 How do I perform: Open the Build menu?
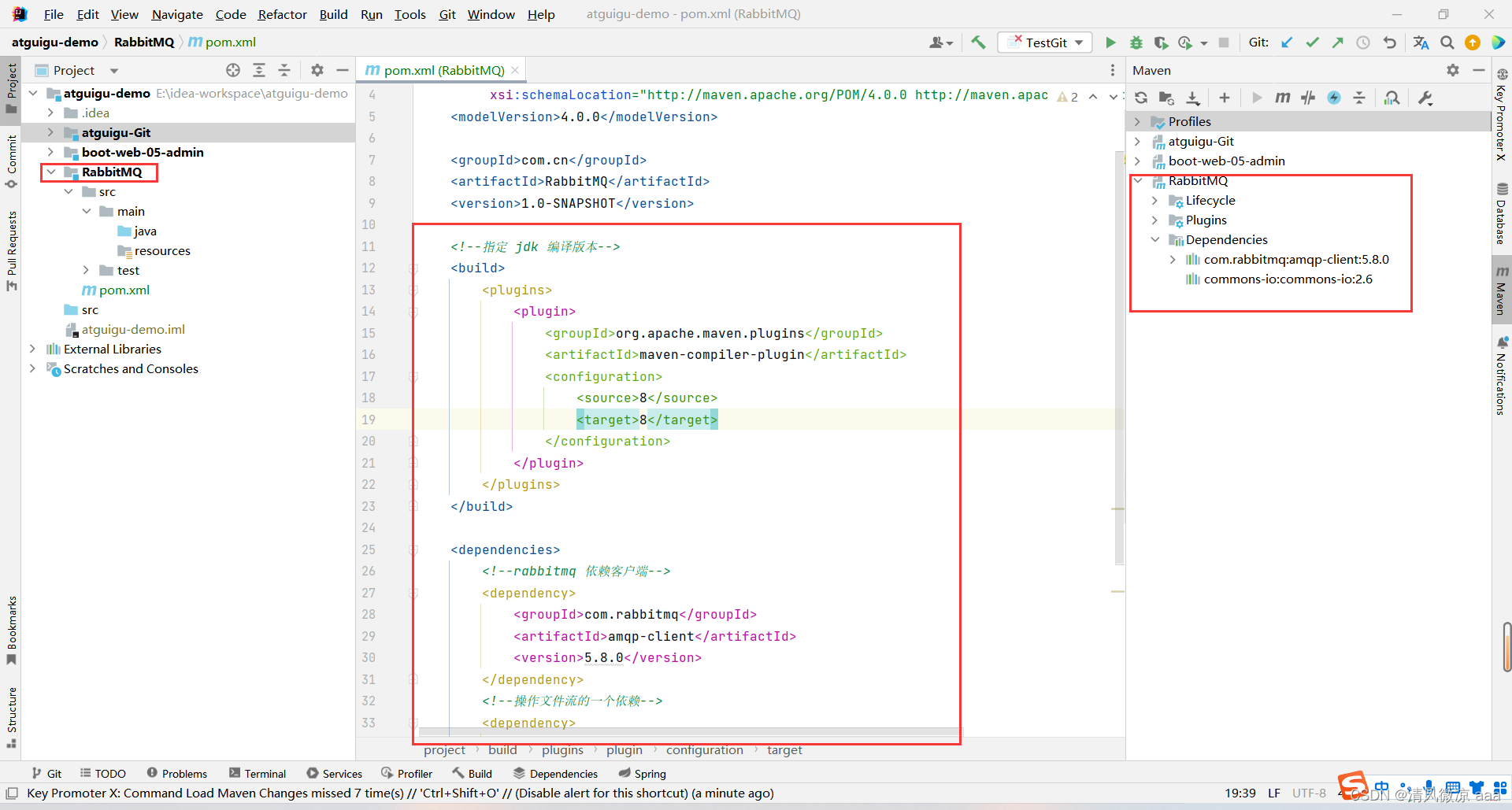click(x=333, y=14)
